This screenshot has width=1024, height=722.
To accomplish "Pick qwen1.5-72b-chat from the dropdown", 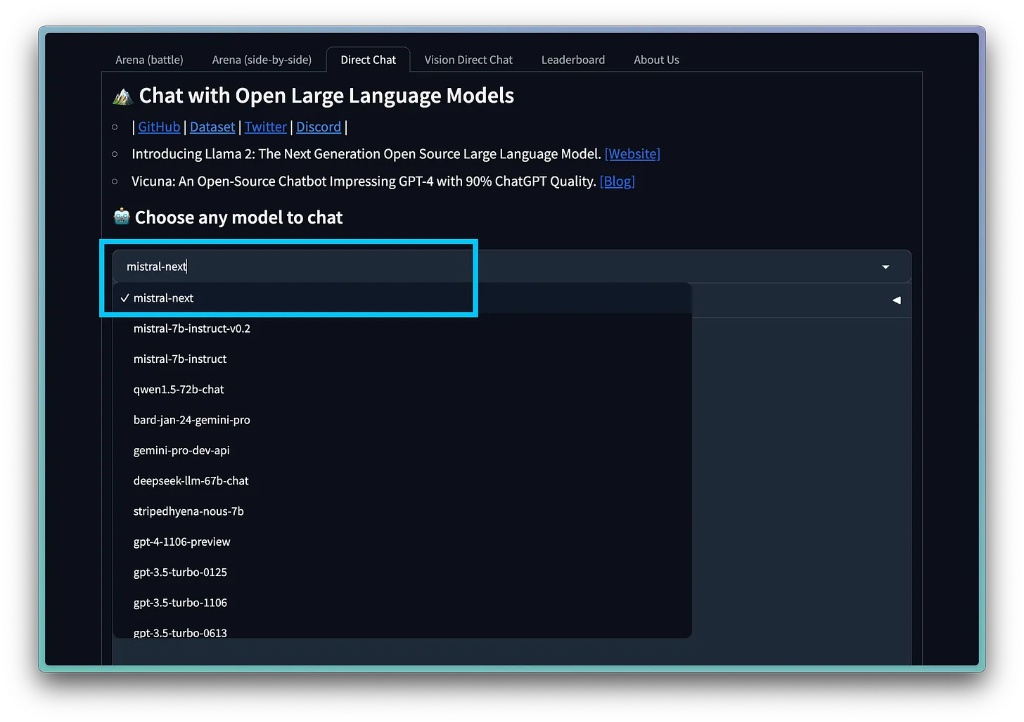I will (179, 390).
